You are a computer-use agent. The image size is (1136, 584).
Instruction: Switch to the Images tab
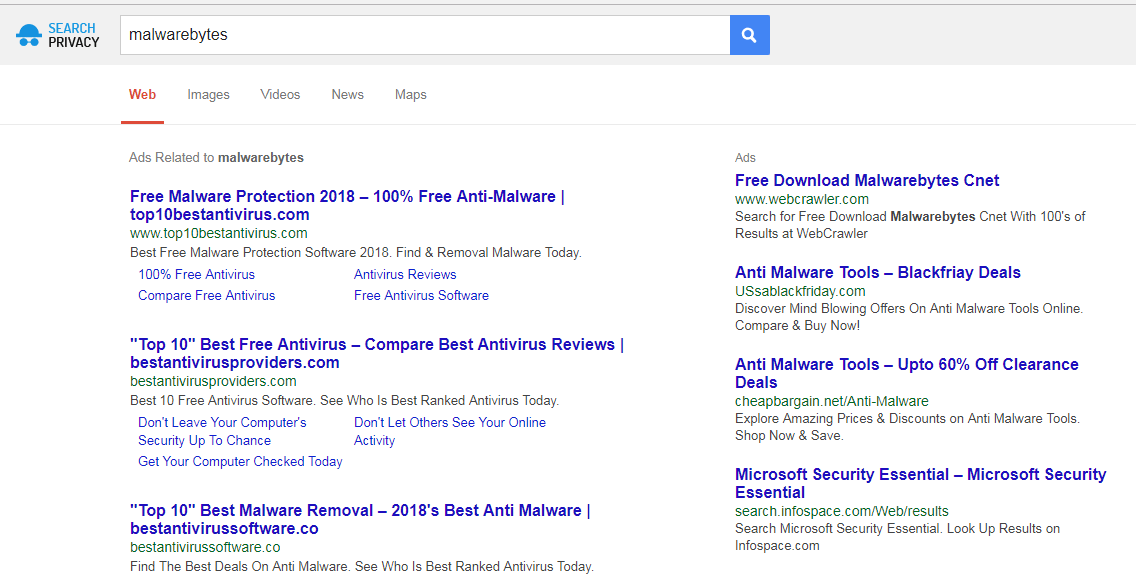point(208,94)
